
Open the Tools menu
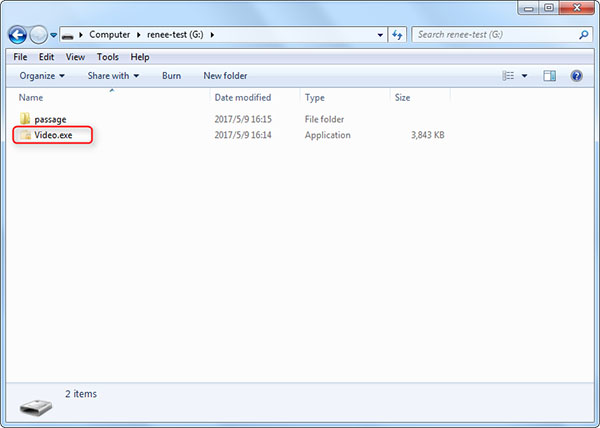[107, 57]
